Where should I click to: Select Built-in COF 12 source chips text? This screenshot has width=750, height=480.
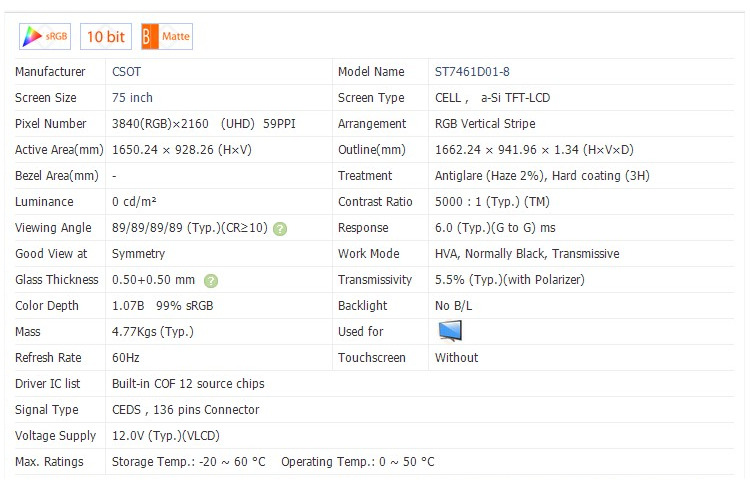(188, 383)
